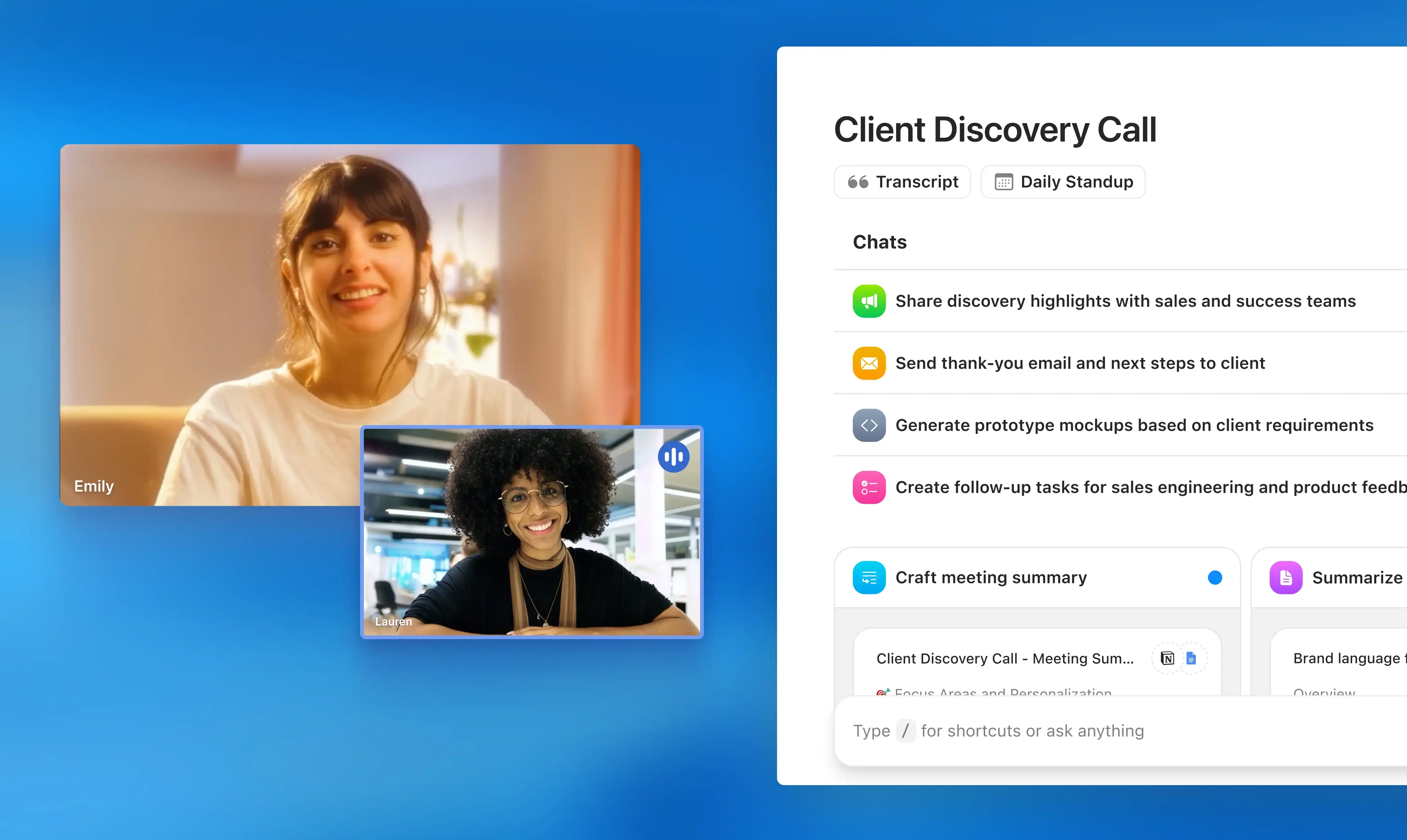Open the Share discovery highlights chat

click(1125, 301)
